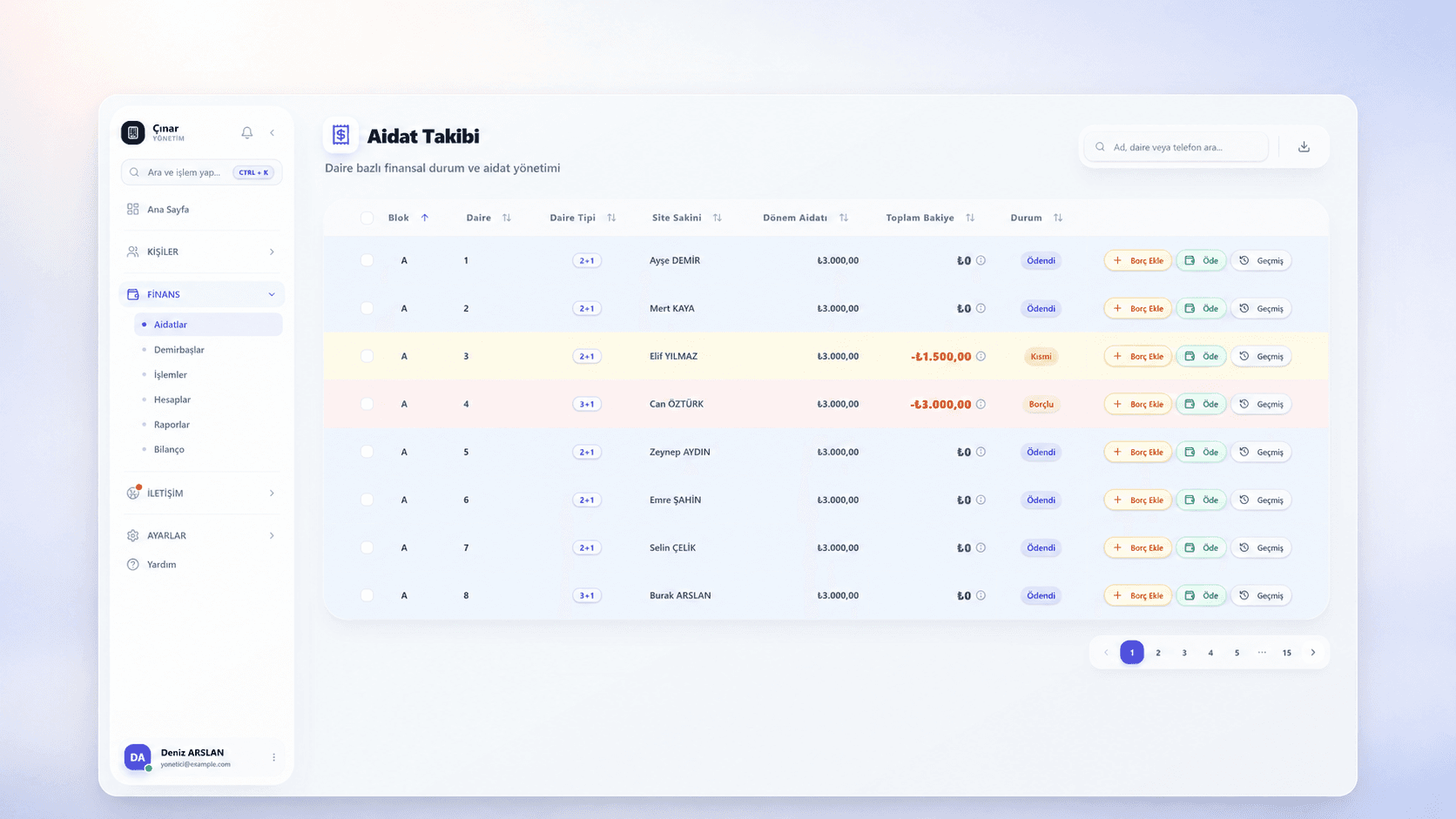This screenshot has width=1456, height=819.
Task: Expand the İLETİŞİM sidebar section
Action: pos(201,493)
